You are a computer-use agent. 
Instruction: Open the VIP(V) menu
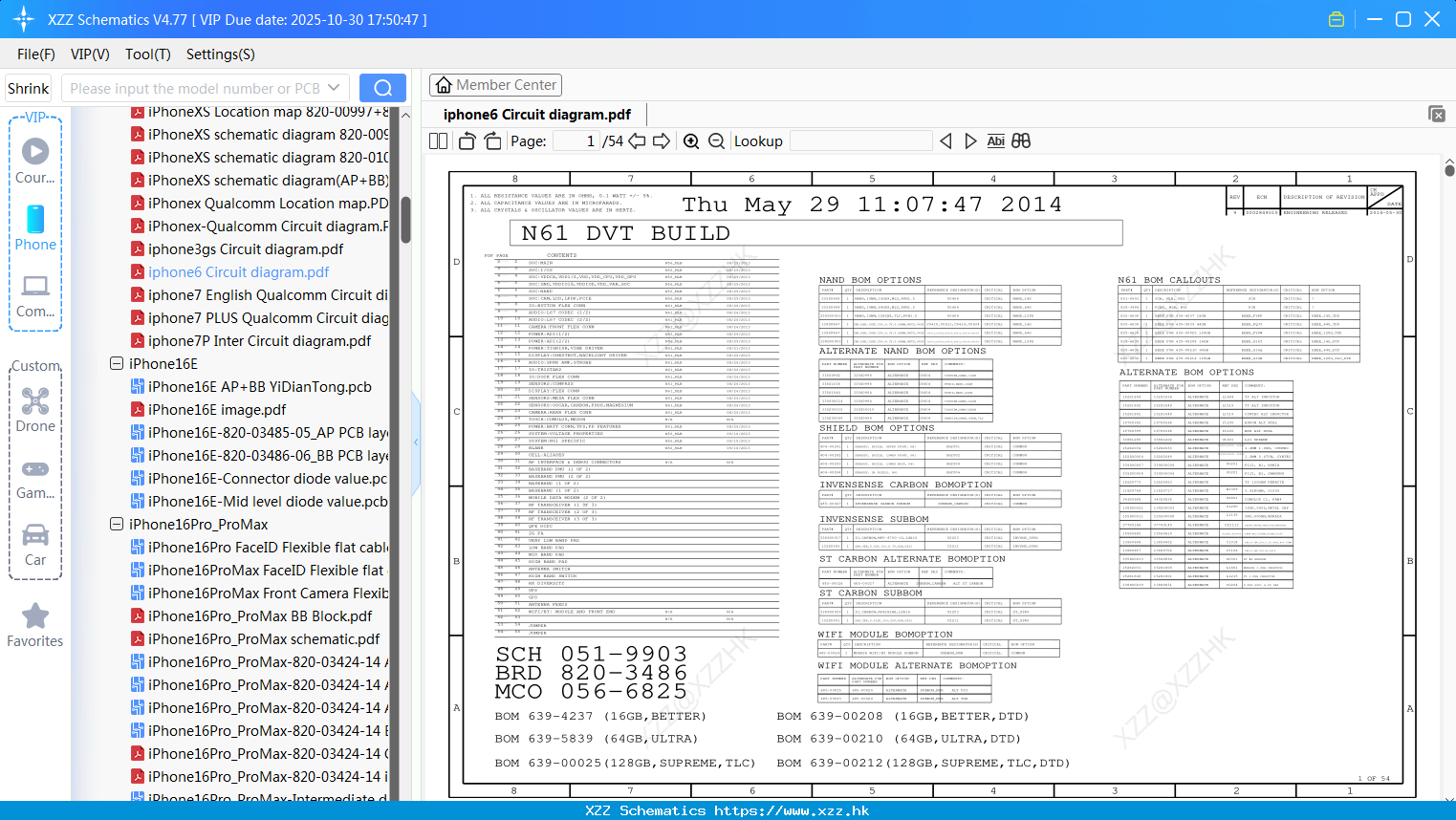pos(90,54)
